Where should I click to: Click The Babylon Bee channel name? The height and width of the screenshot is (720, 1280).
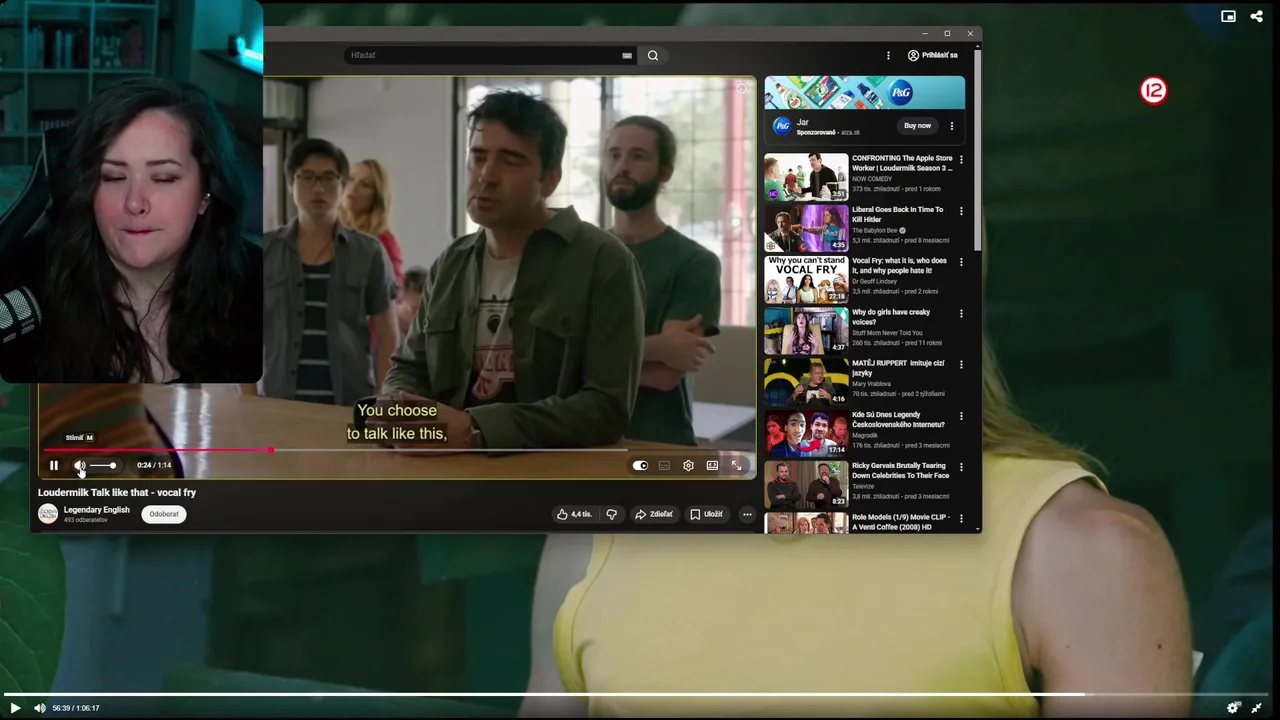[875, 231]
